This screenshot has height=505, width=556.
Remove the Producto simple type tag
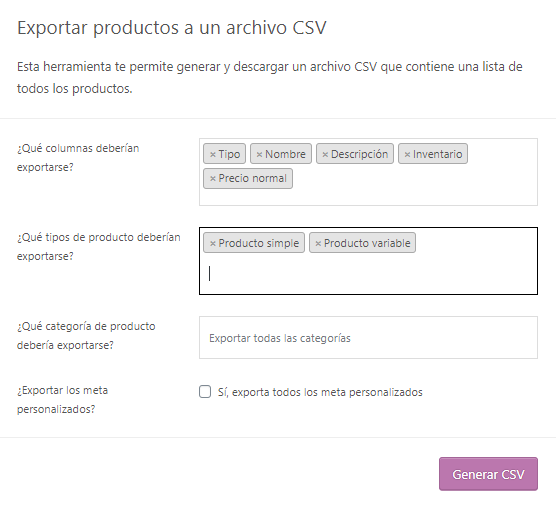[213, 244]
